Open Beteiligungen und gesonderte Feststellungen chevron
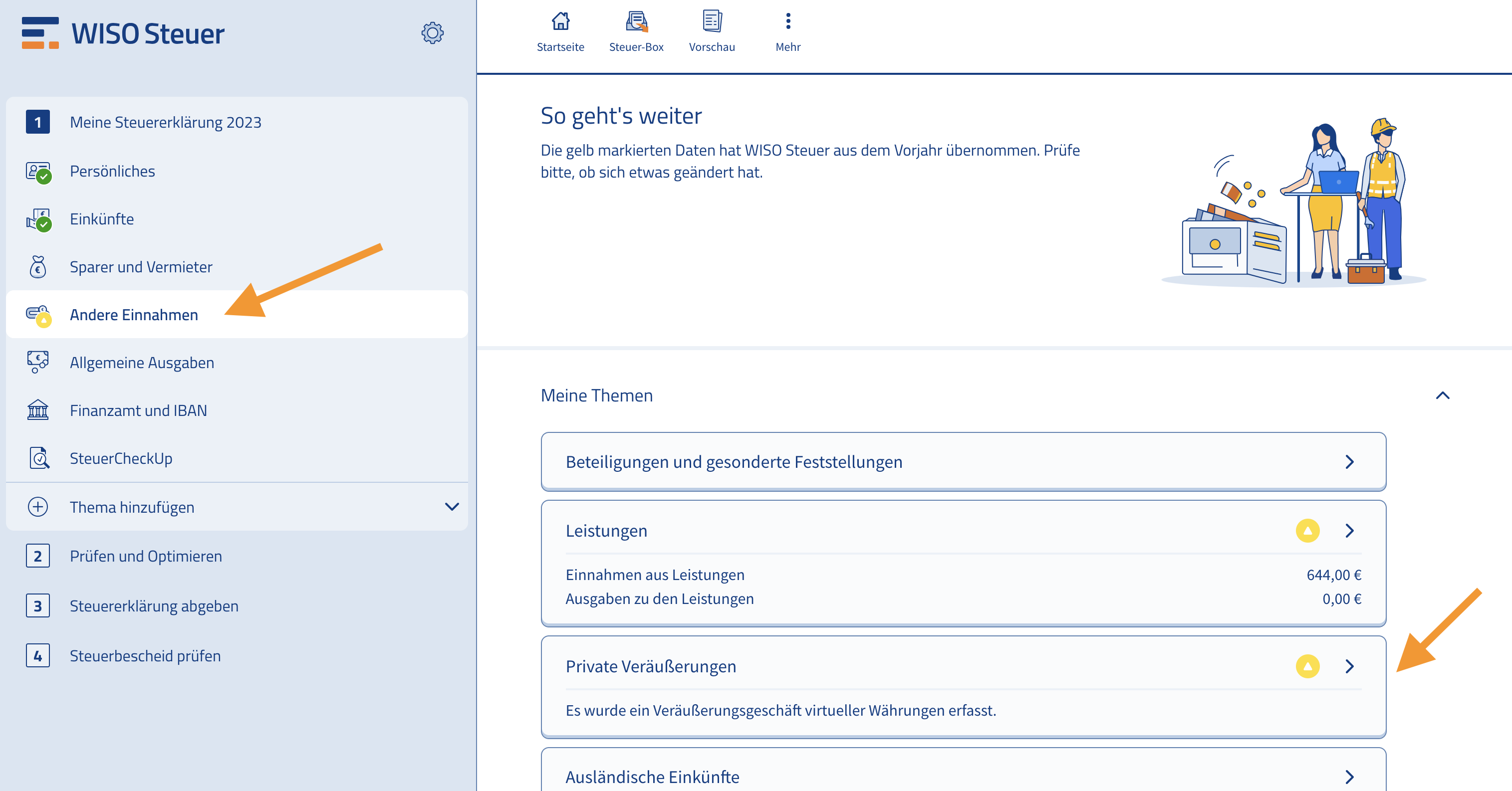 point(1349,462)
